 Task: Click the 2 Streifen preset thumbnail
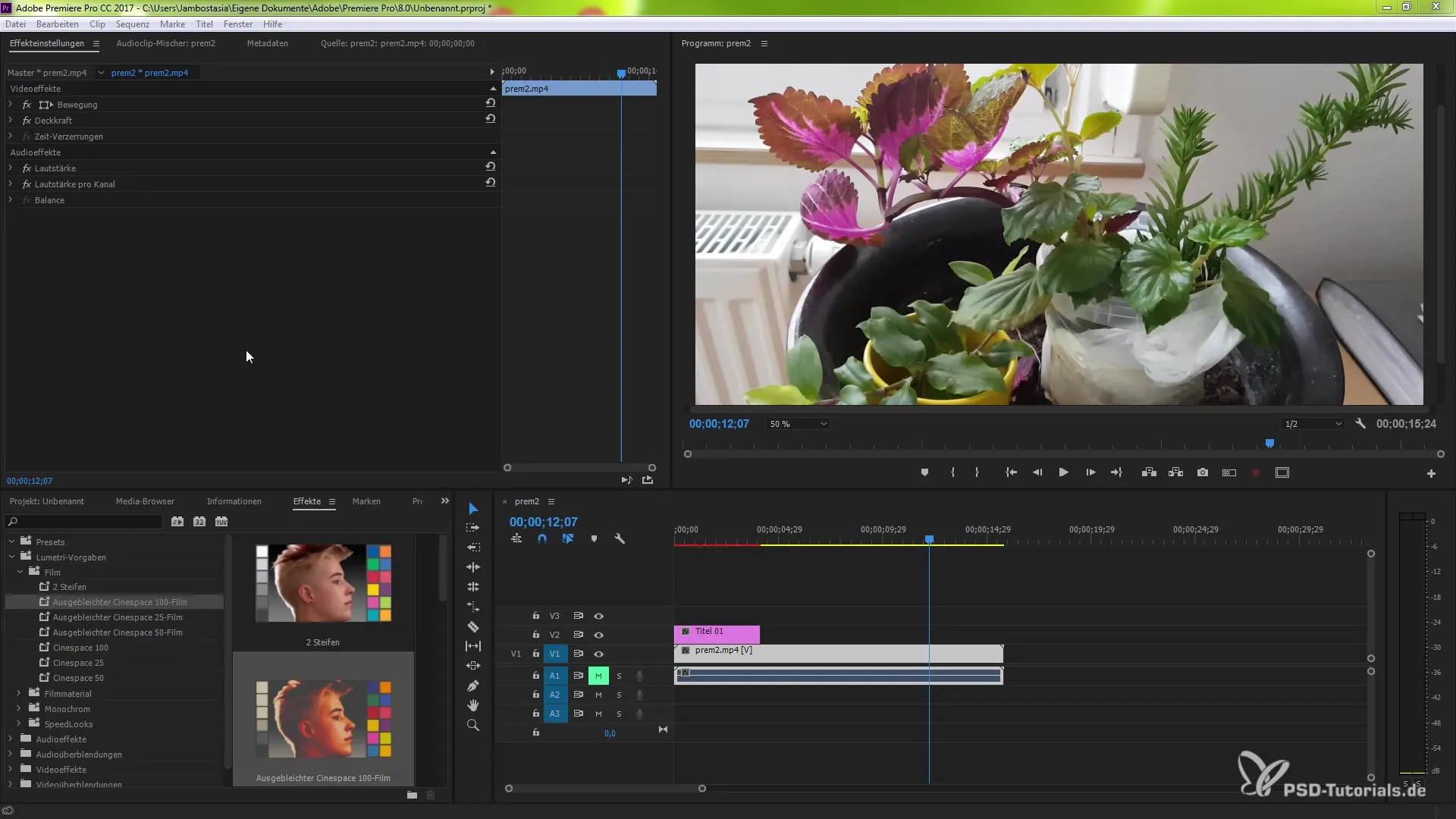[x=323, y=583]
